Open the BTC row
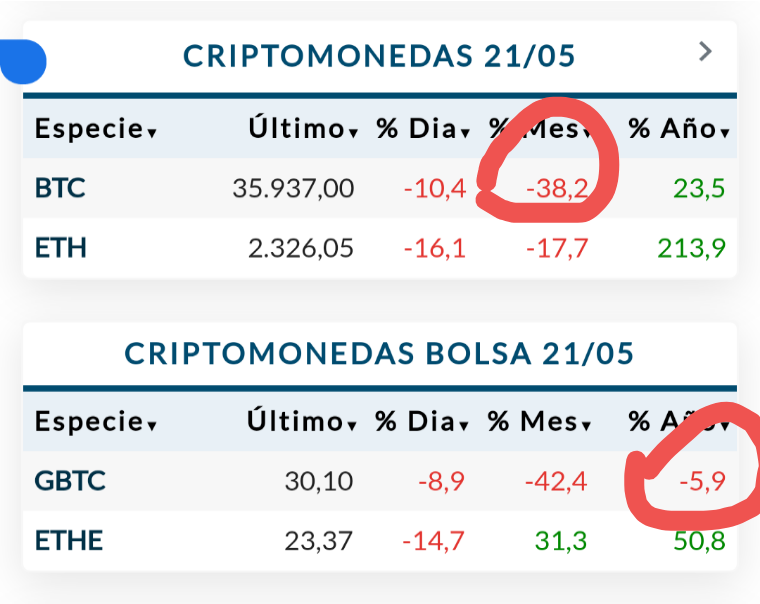This screenshot has height=604, width=760. [380, 188]
